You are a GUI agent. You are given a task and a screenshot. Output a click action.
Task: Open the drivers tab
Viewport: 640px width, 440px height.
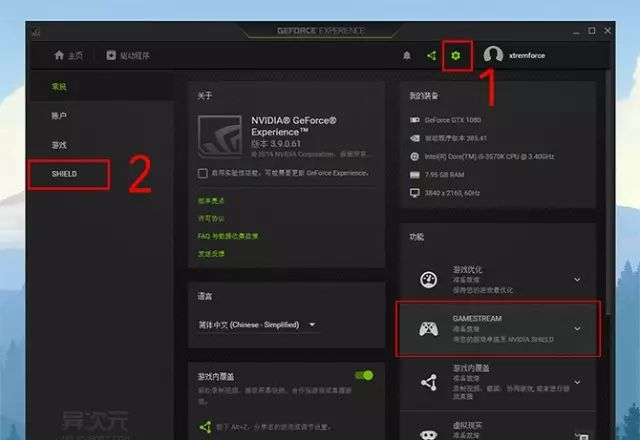128,56
